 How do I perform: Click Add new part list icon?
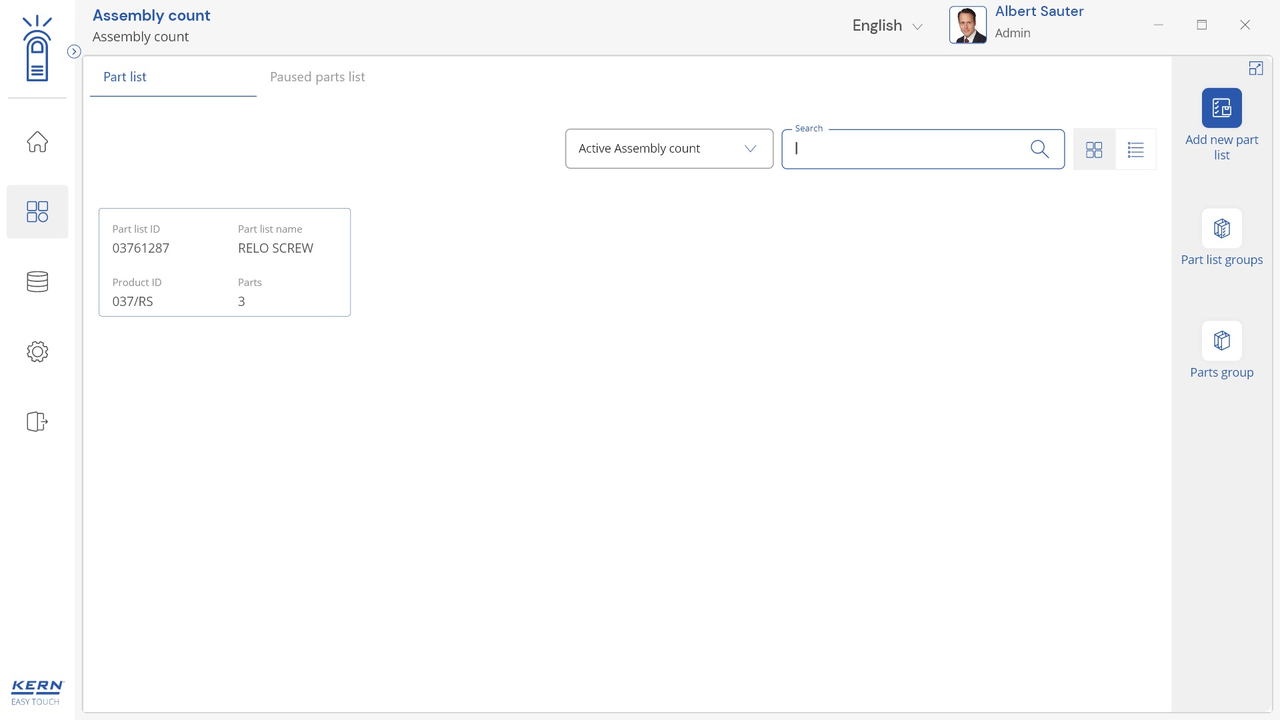[1221, 108]
